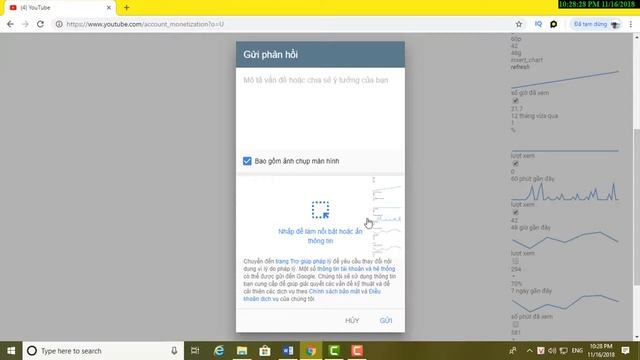Send feedback with GỬI button
Image resolution: width=640 pixels, height=360 pixels.
tap(386, 320)
